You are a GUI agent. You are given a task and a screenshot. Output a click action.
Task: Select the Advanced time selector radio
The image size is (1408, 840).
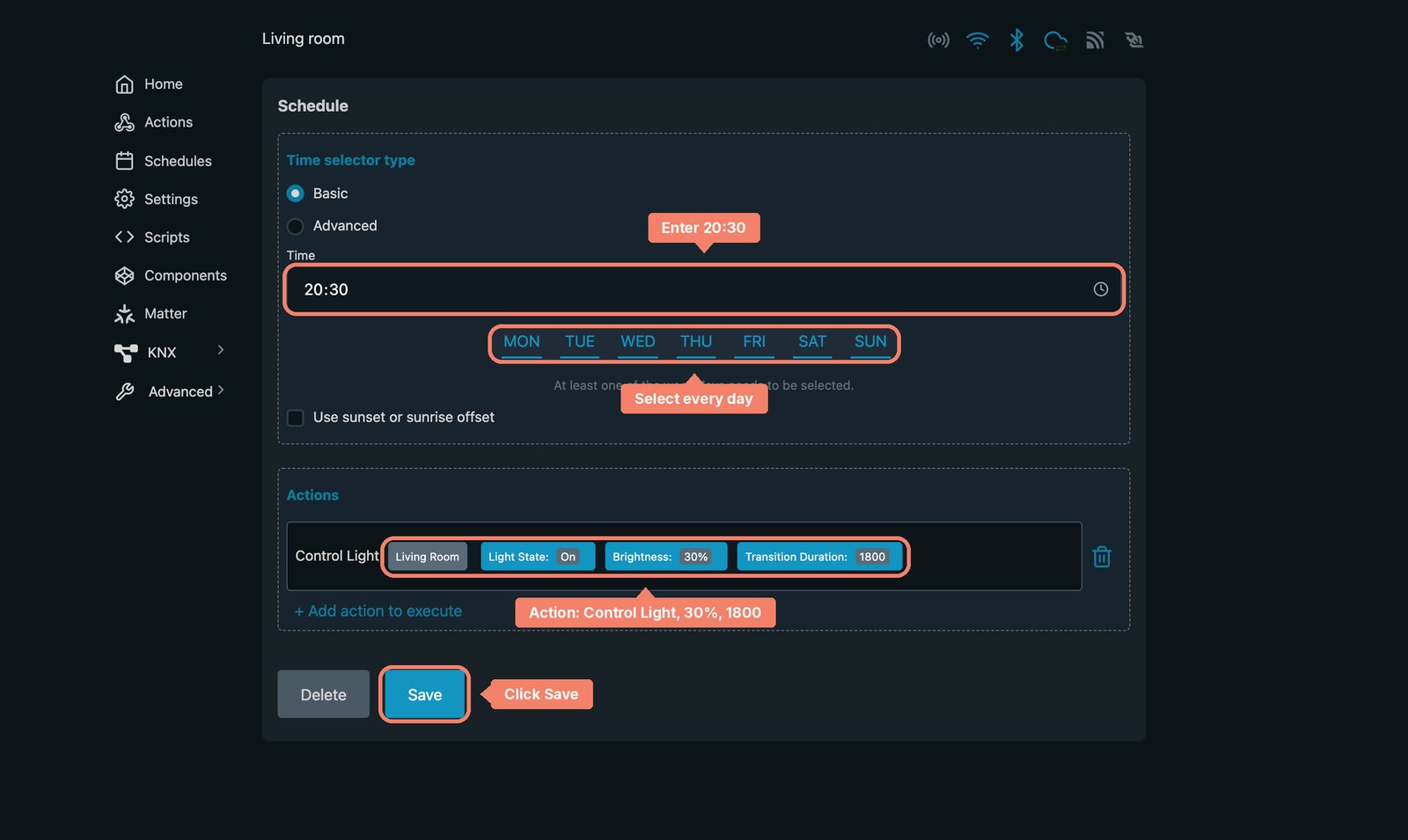pos(296,226)
